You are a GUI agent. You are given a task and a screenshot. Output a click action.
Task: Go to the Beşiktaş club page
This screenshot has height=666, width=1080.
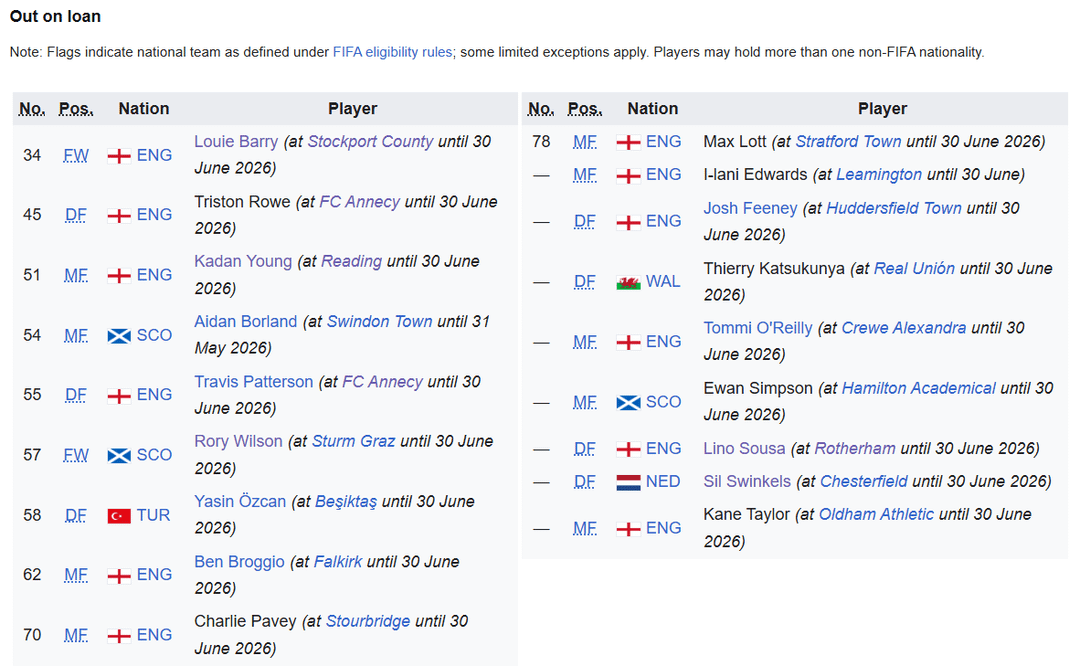pos(346,501)
